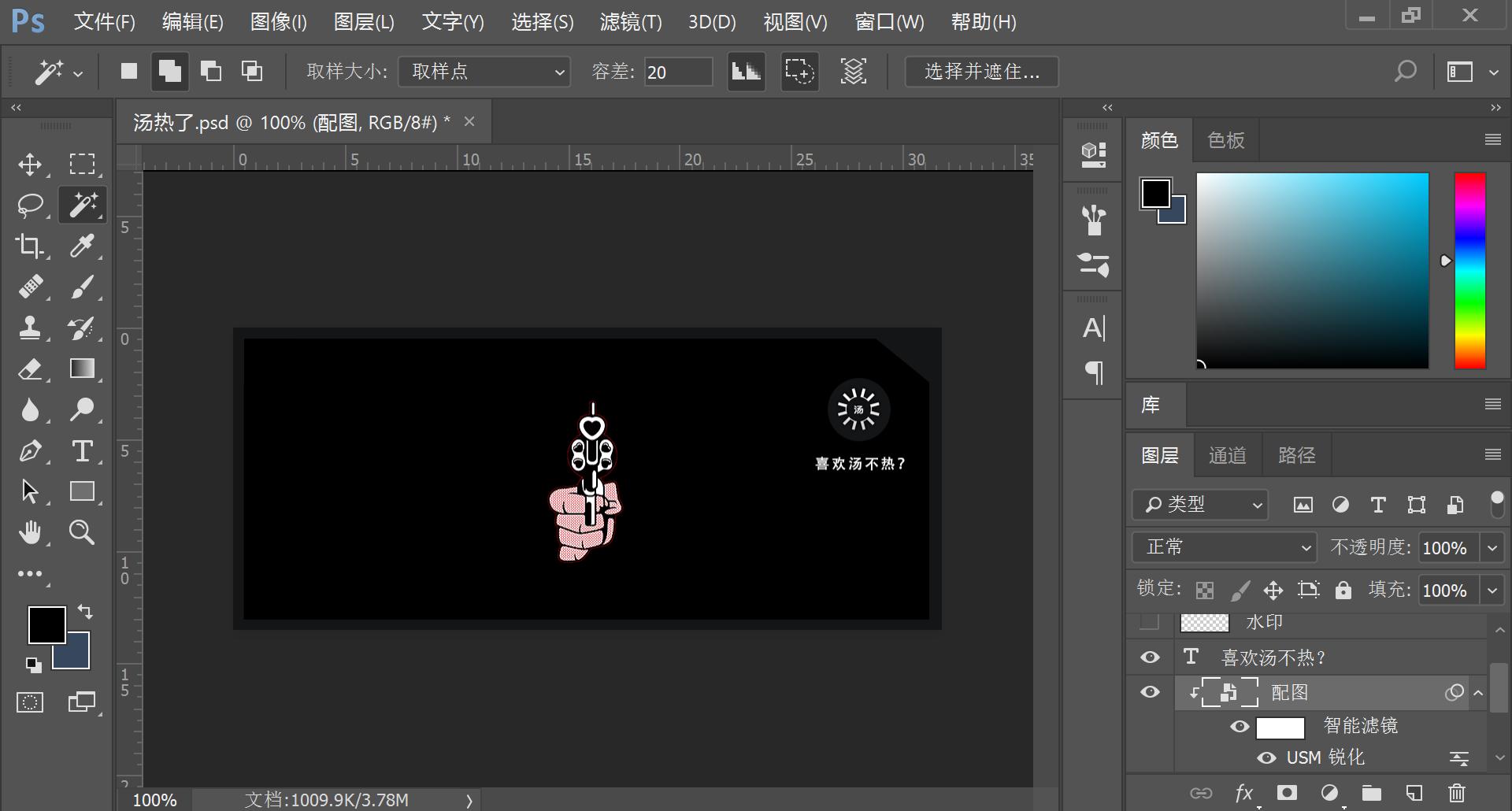1512x811 pixels.
Task: Collapse the 配图 layer's smart filter list
Action: 1479,694
